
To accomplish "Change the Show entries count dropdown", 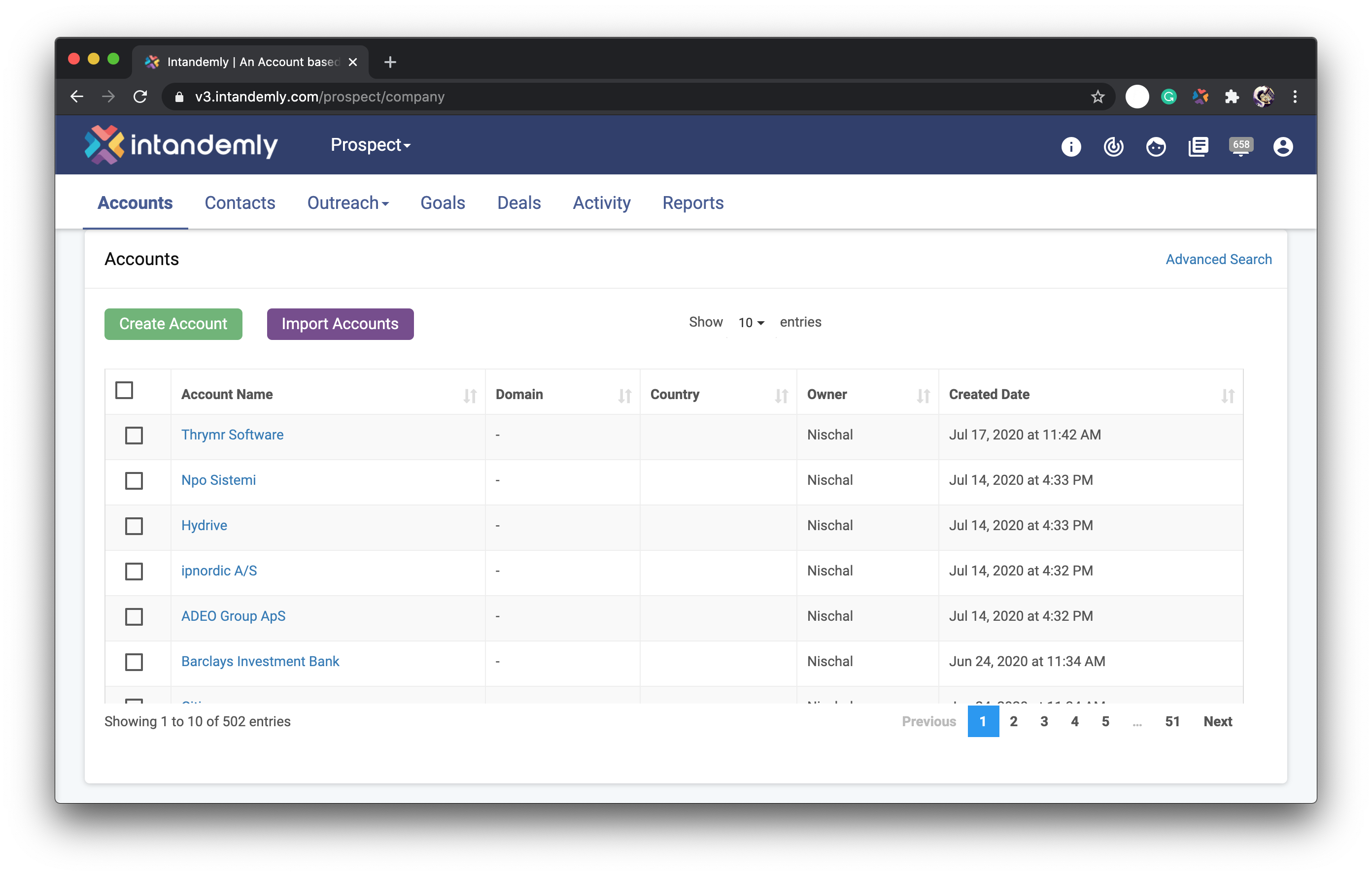I will coord(751,322).
